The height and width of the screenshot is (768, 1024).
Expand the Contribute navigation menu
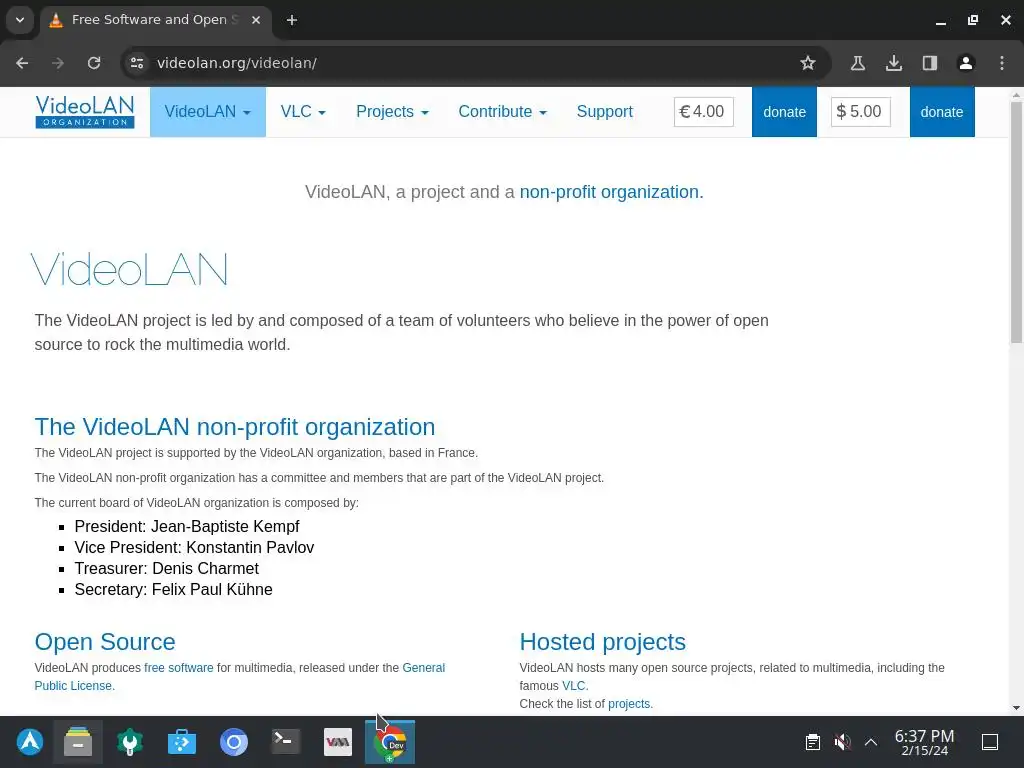pyautogui.click(x=502, y=112)
